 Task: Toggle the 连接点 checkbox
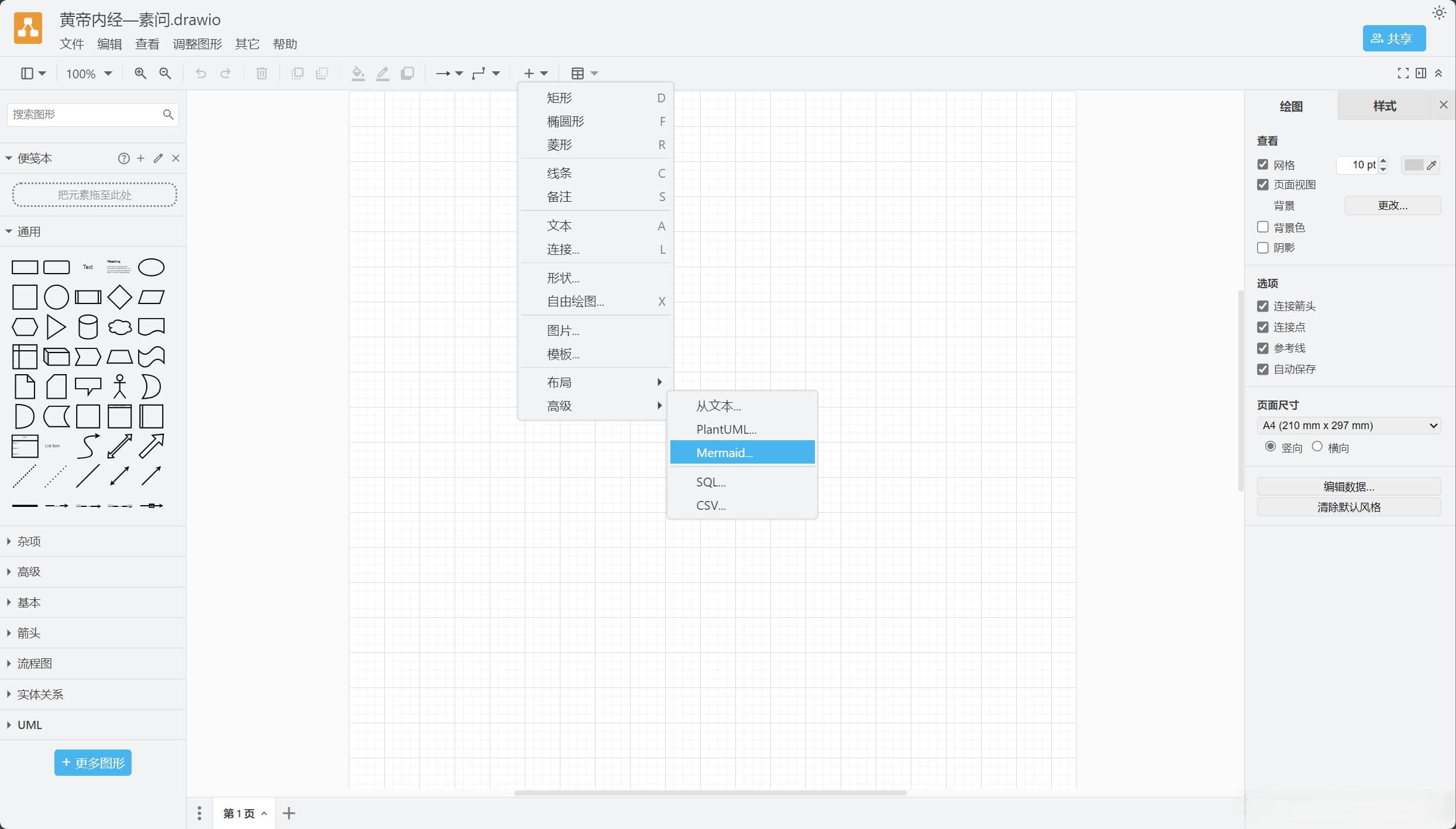(x=1263, y=327)
